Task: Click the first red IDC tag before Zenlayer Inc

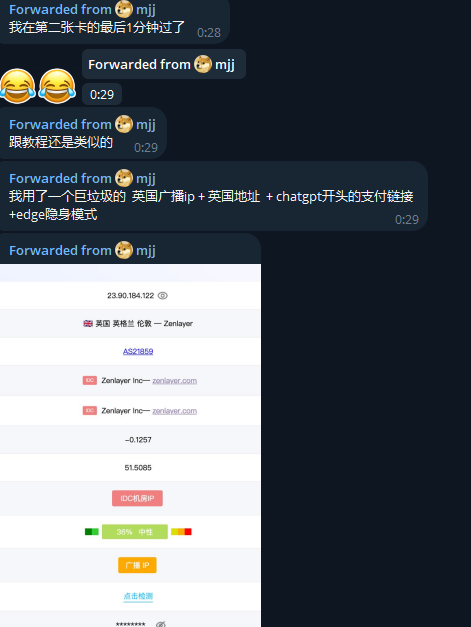Action: pyautogui.click(x=90, y=380)
